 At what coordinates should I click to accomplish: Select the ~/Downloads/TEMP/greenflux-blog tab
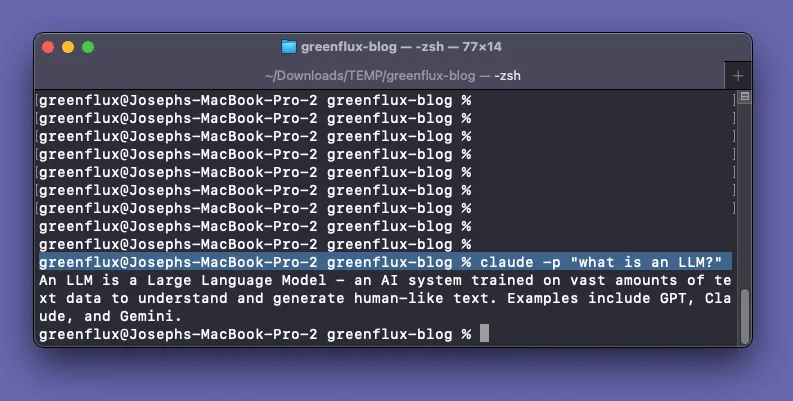380,75
